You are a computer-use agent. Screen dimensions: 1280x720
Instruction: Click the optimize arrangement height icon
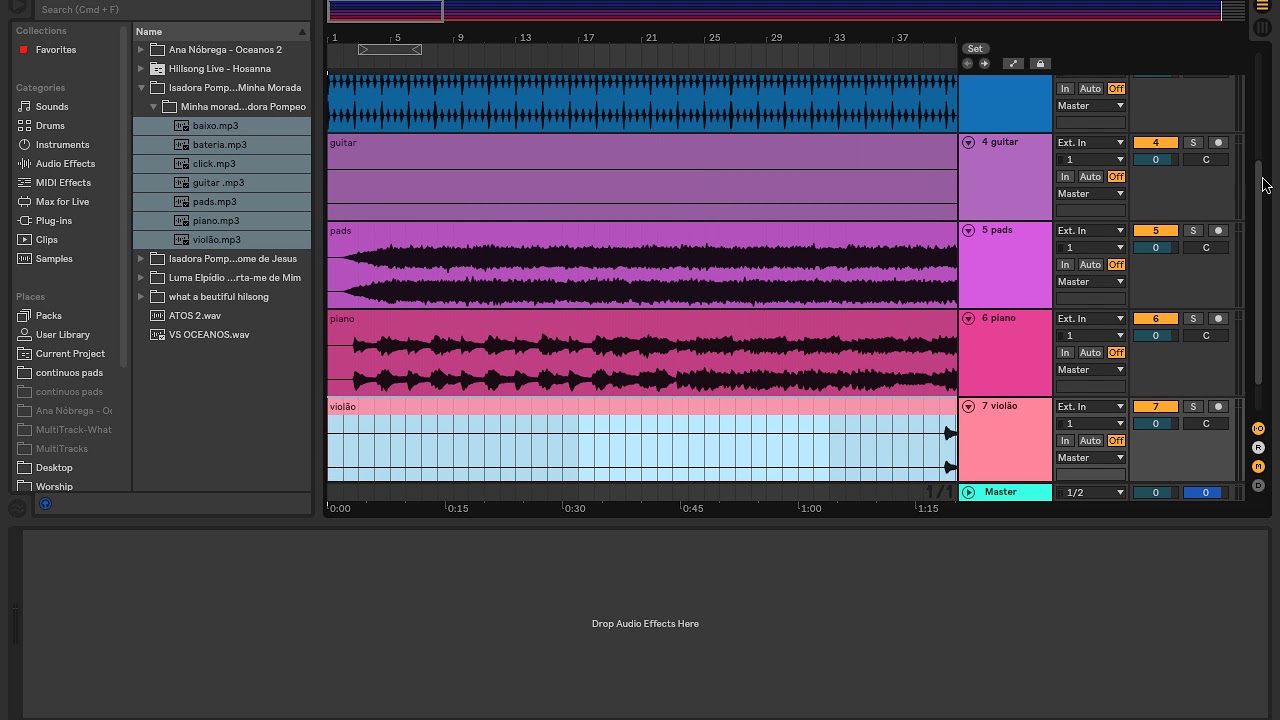pyautogui.click(x=1013, y=64)
